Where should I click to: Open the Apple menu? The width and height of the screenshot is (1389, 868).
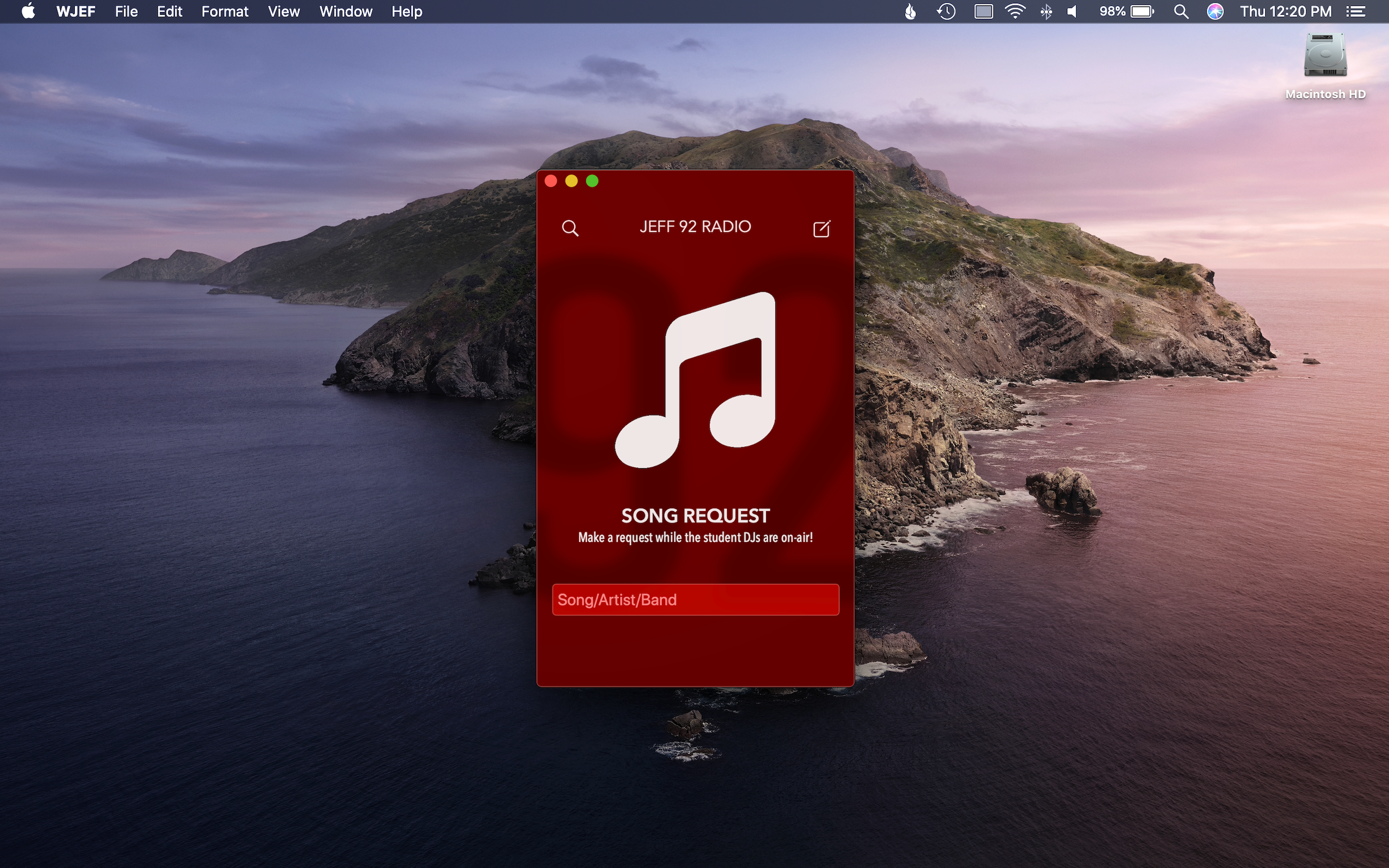click(28, 11)
